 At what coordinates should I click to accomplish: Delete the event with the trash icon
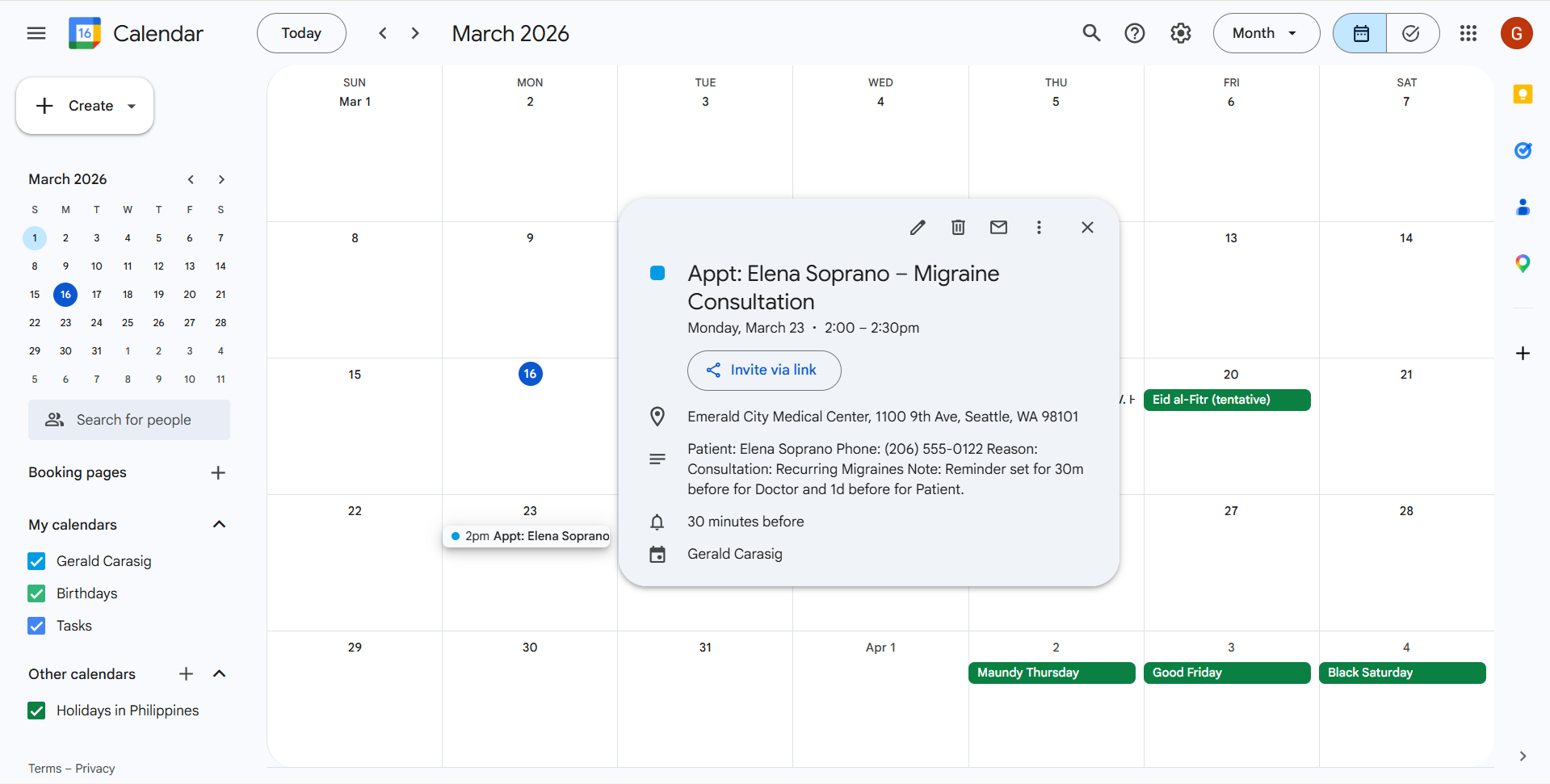click(x=958, y=228)
